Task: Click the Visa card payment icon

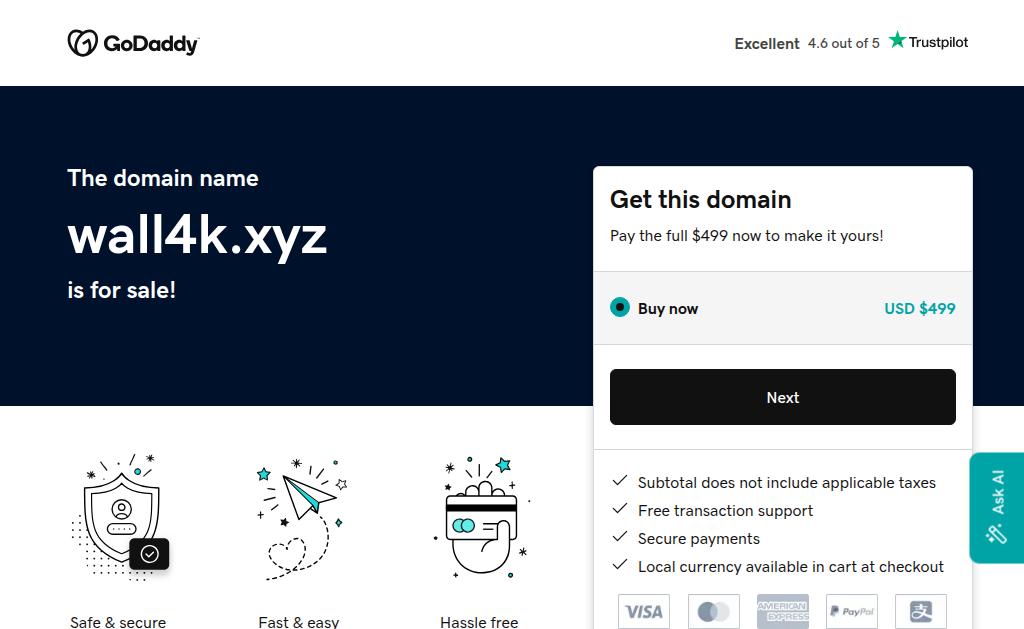Action: pyautogui.click(x=644, y=611)
